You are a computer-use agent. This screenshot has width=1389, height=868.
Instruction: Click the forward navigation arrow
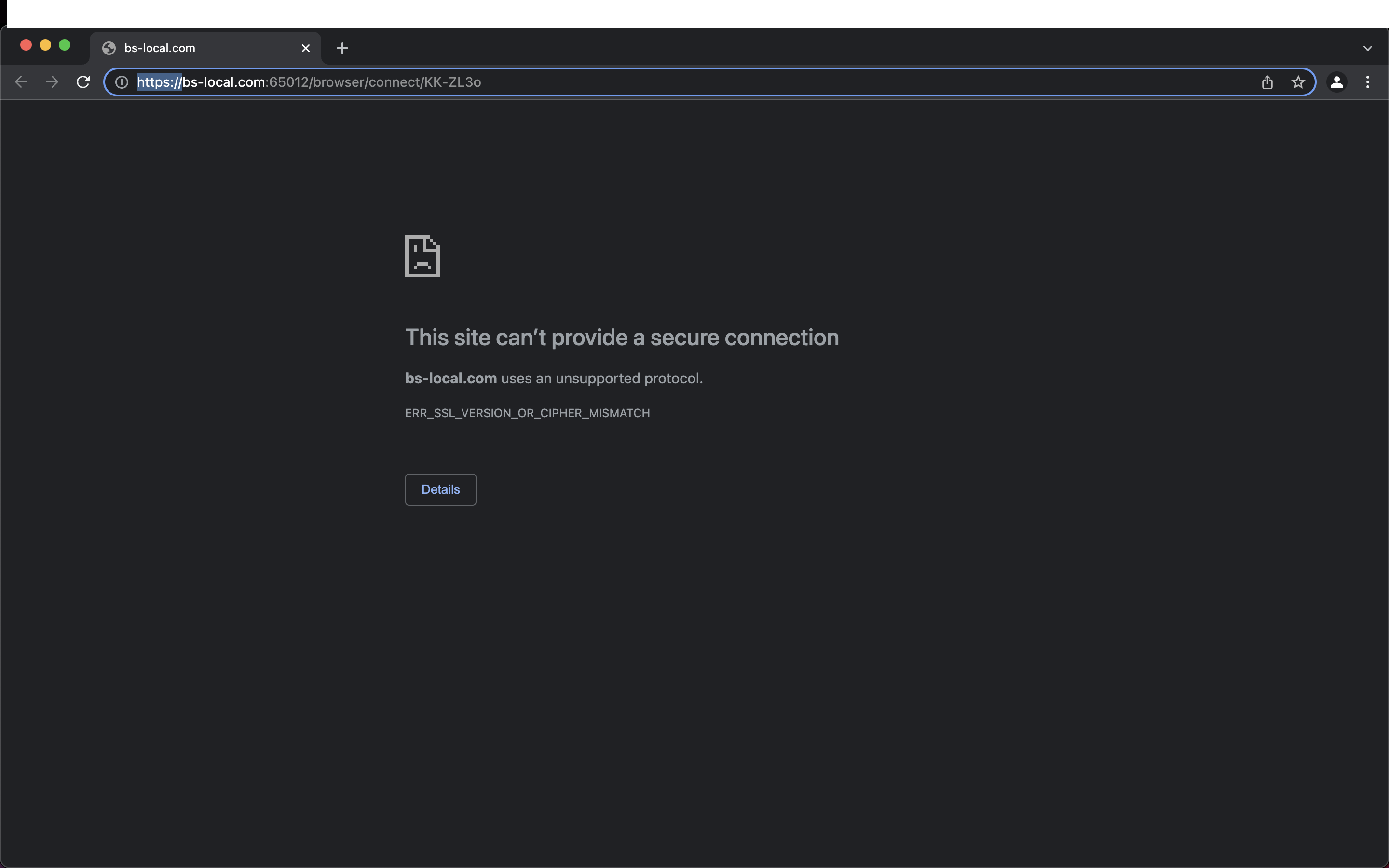[52, 81]
